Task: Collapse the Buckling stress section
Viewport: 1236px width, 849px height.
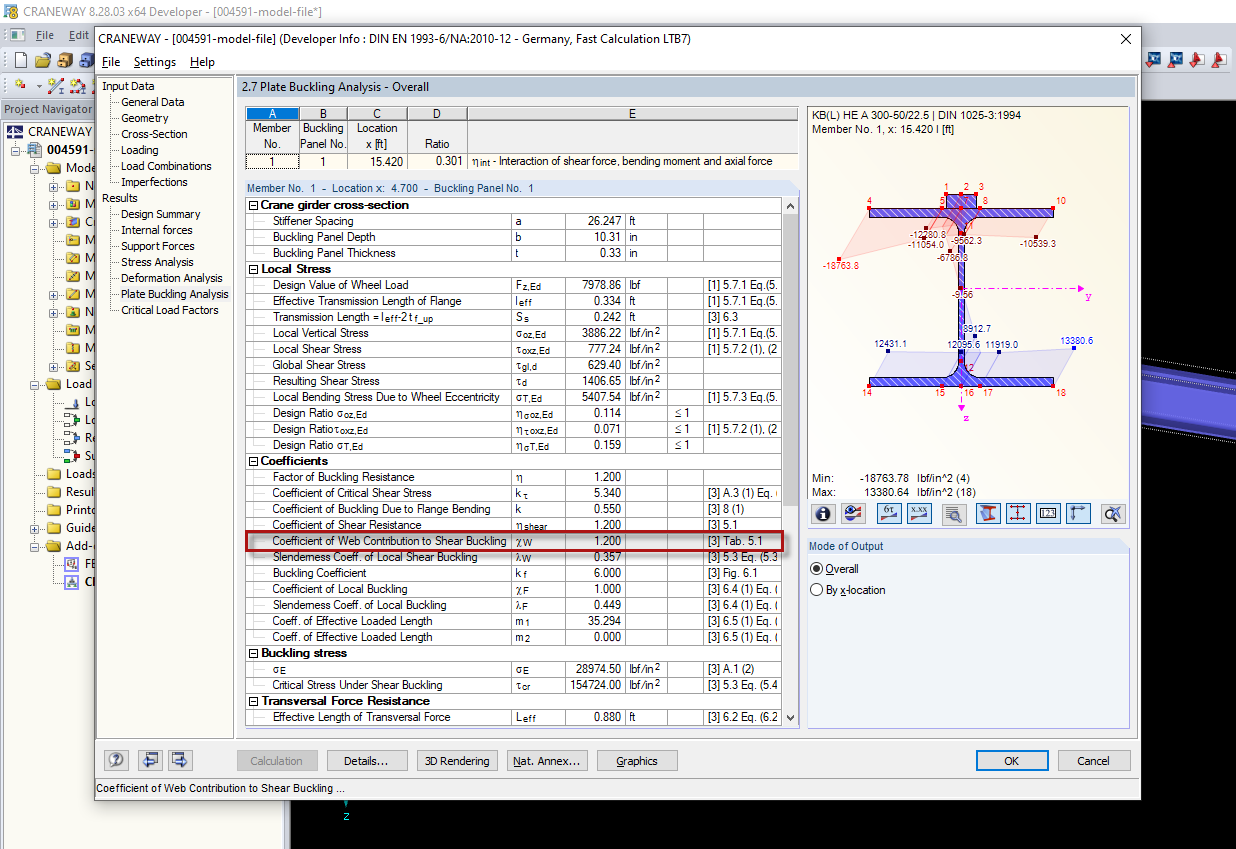Action: pyautogui.click(x=254, y=653)
